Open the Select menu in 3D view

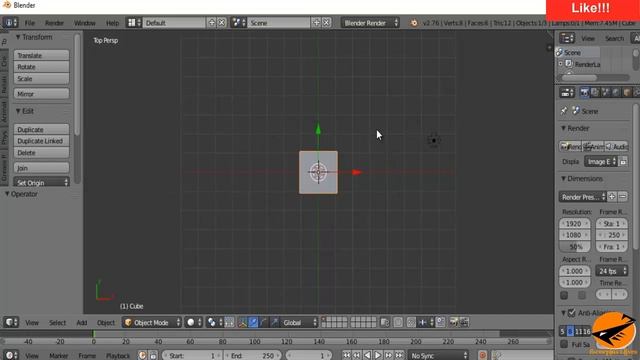coord(57,322)
